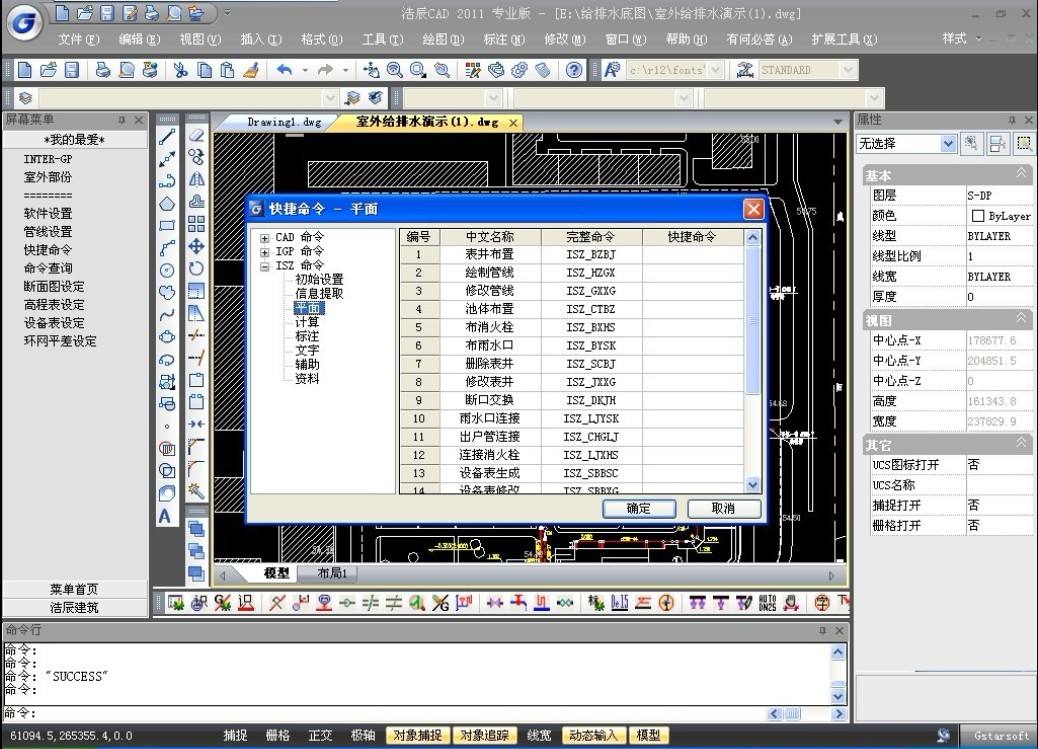The height and width of the screenshot is (749, 1038).
Task: Open 管线设置 in the screen menu
Action: click(x=48, y=232)
